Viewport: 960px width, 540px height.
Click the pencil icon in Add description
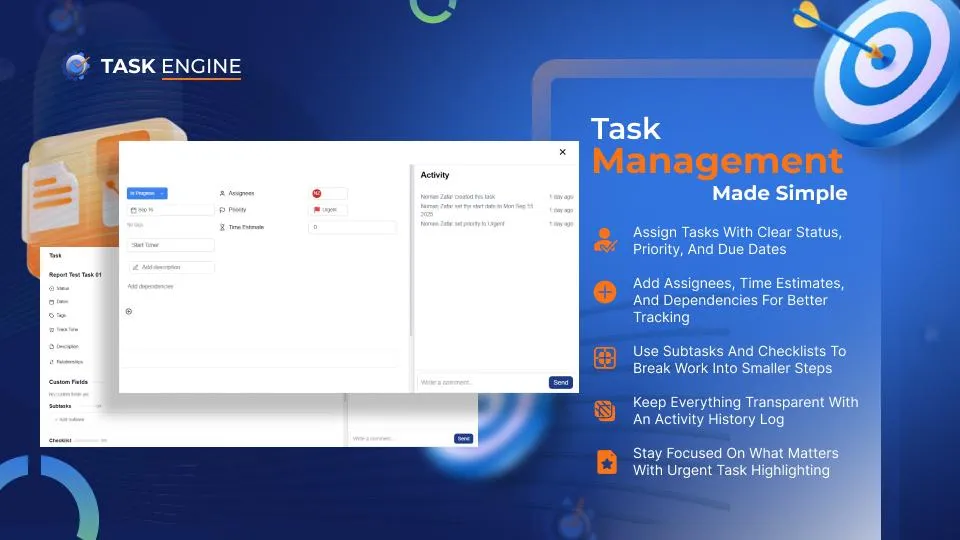point(135,268)
